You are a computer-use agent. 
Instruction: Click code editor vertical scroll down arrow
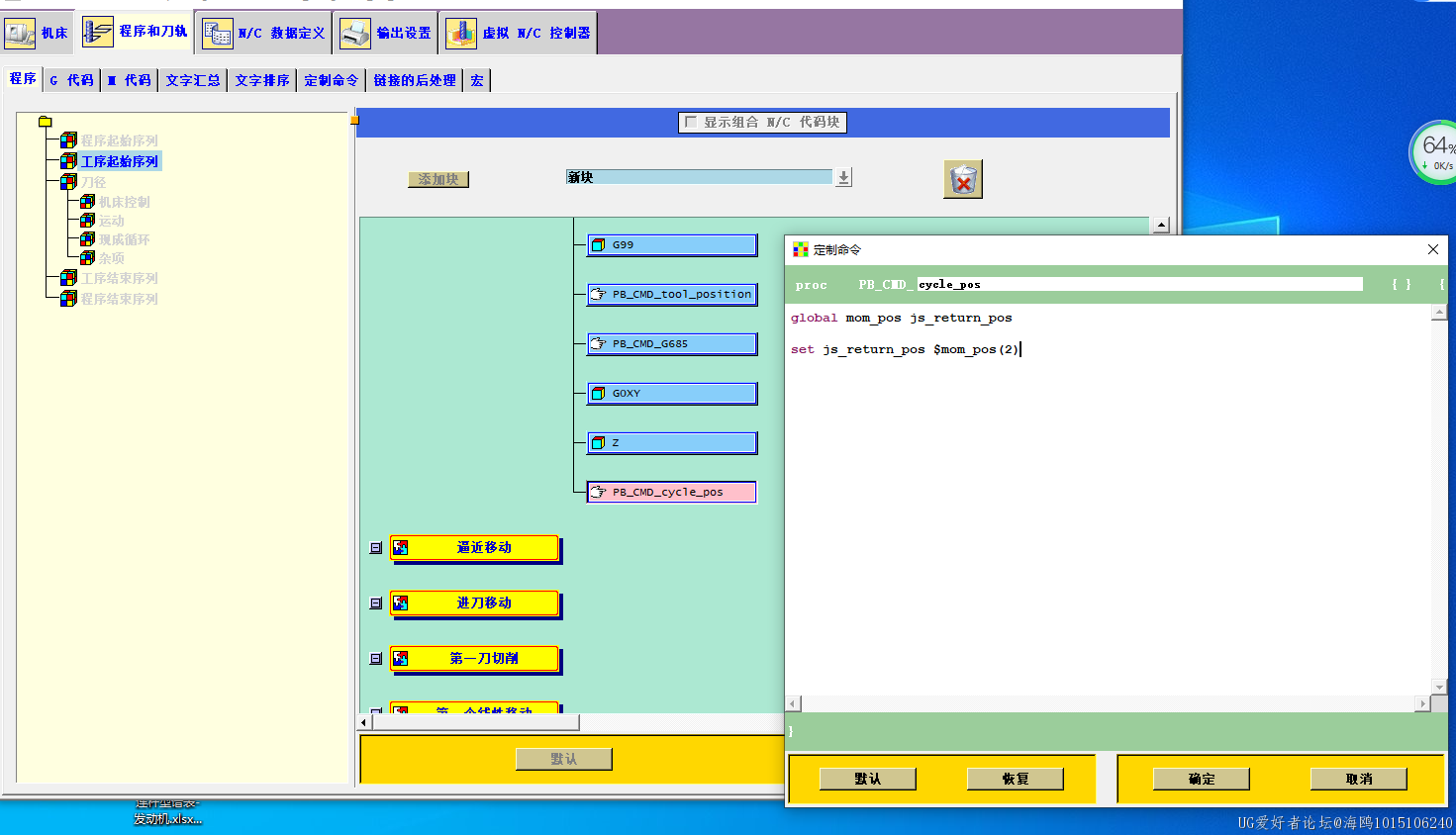tap(1439, 686)
